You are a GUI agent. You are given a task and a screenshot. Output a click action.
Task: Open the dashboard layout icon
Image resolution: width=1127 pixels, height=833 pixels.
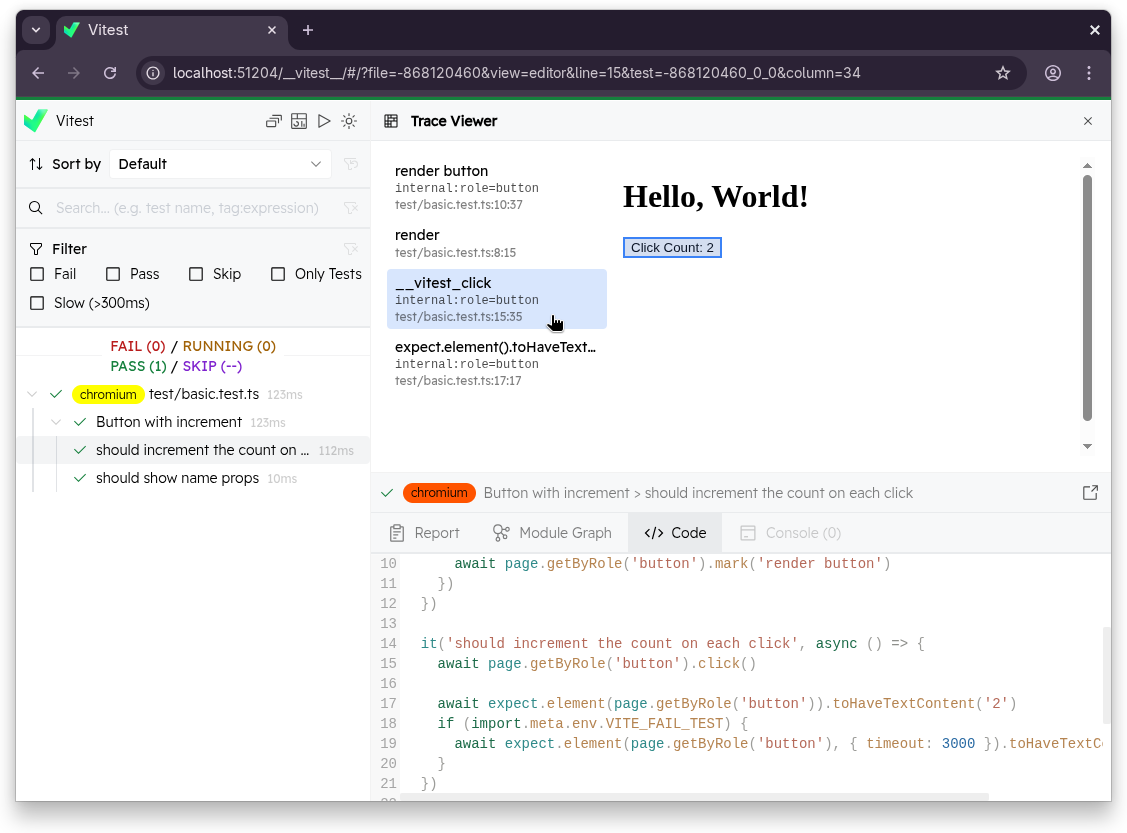pyautogui.click(x=299, y=120)
